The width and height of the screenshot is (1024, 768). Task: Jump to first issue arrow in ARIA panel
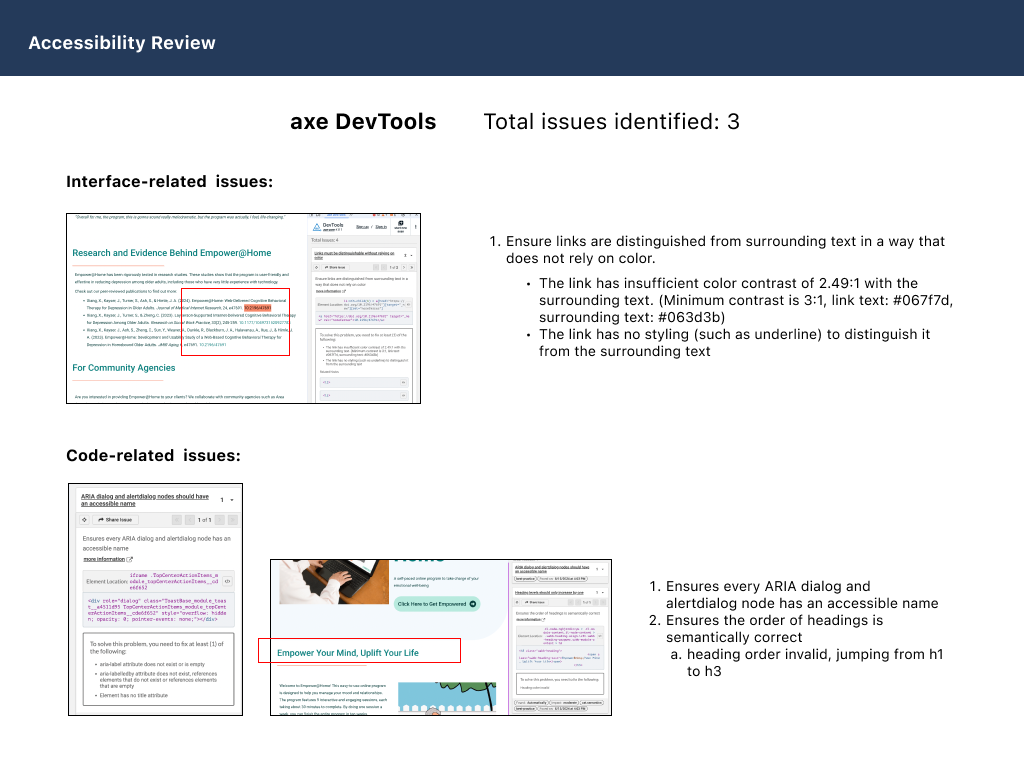[177, 520]
